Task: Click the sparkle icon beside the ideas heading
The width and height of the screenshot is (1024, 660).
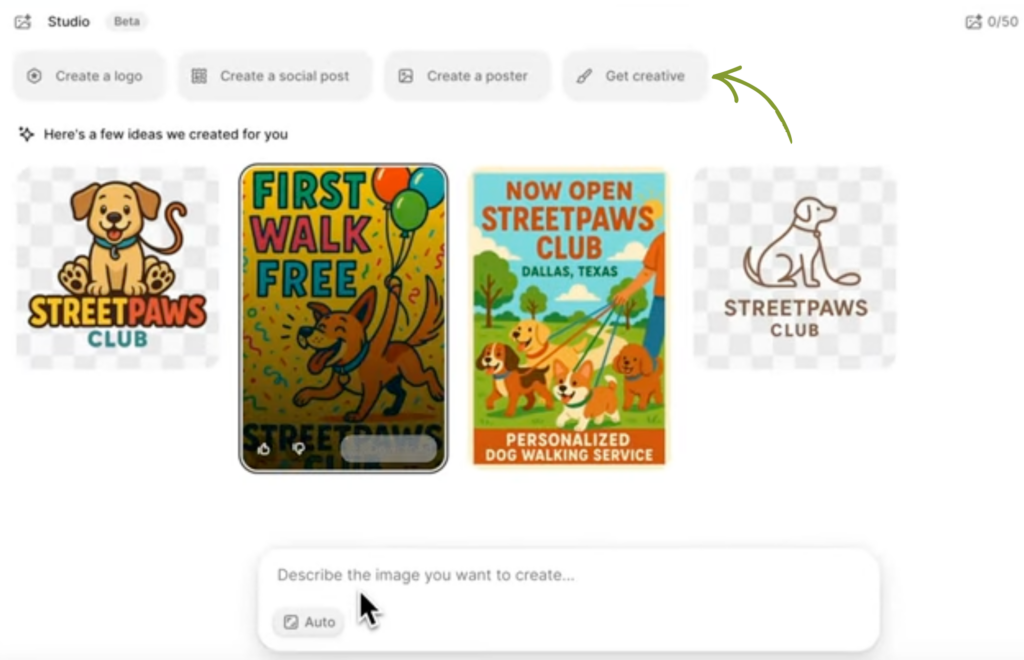Action: [27, 134]
